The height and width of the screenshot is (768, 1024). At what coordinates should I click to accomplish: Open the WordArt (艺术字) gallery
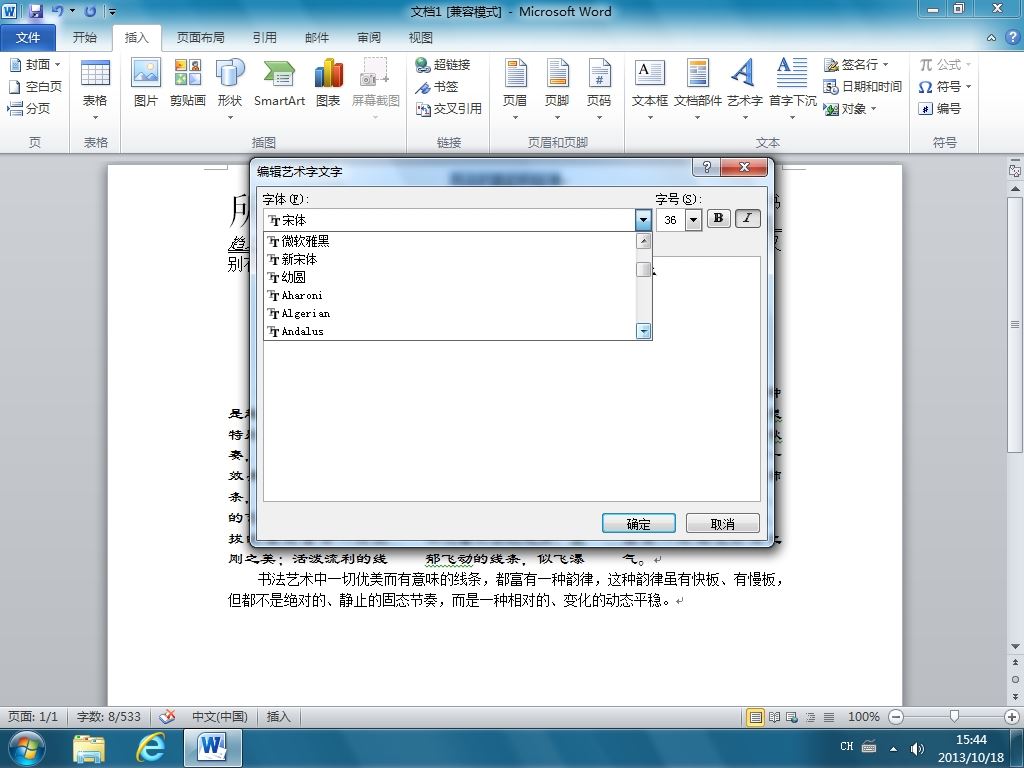pos(744,90)
